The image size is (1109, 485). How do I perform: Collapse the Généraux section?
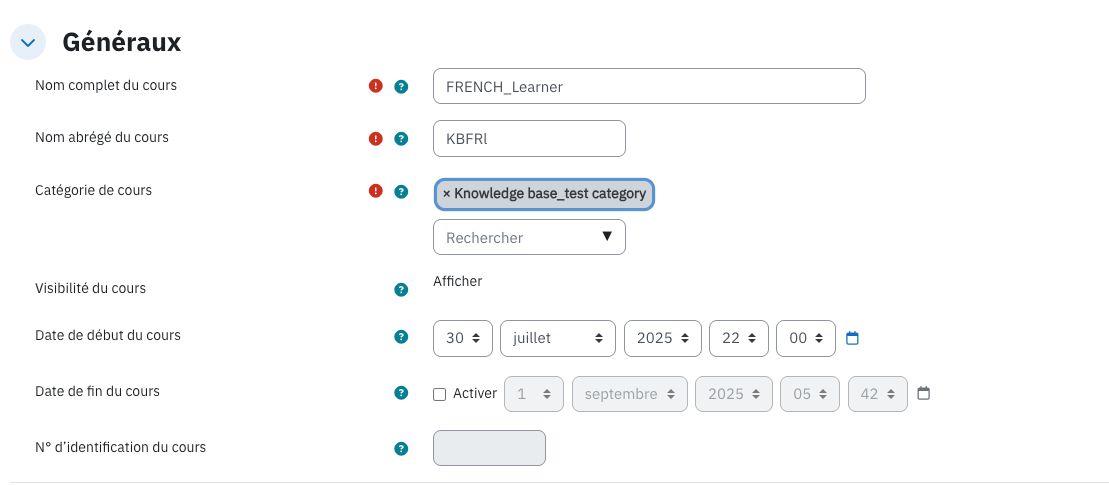point(28,42)
